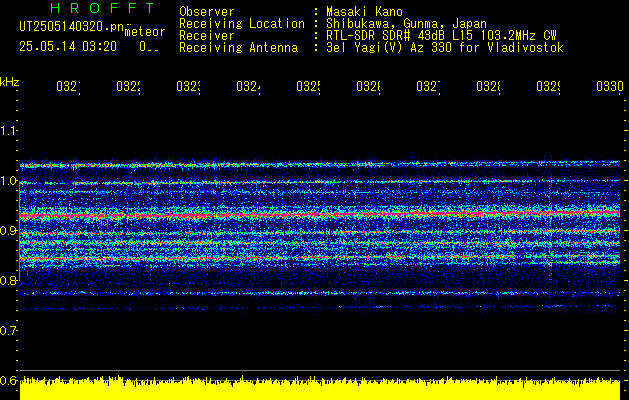The image size is (629, 400).
Task: Click the 0.8 frequency axis label
Action: click(8, 280)
